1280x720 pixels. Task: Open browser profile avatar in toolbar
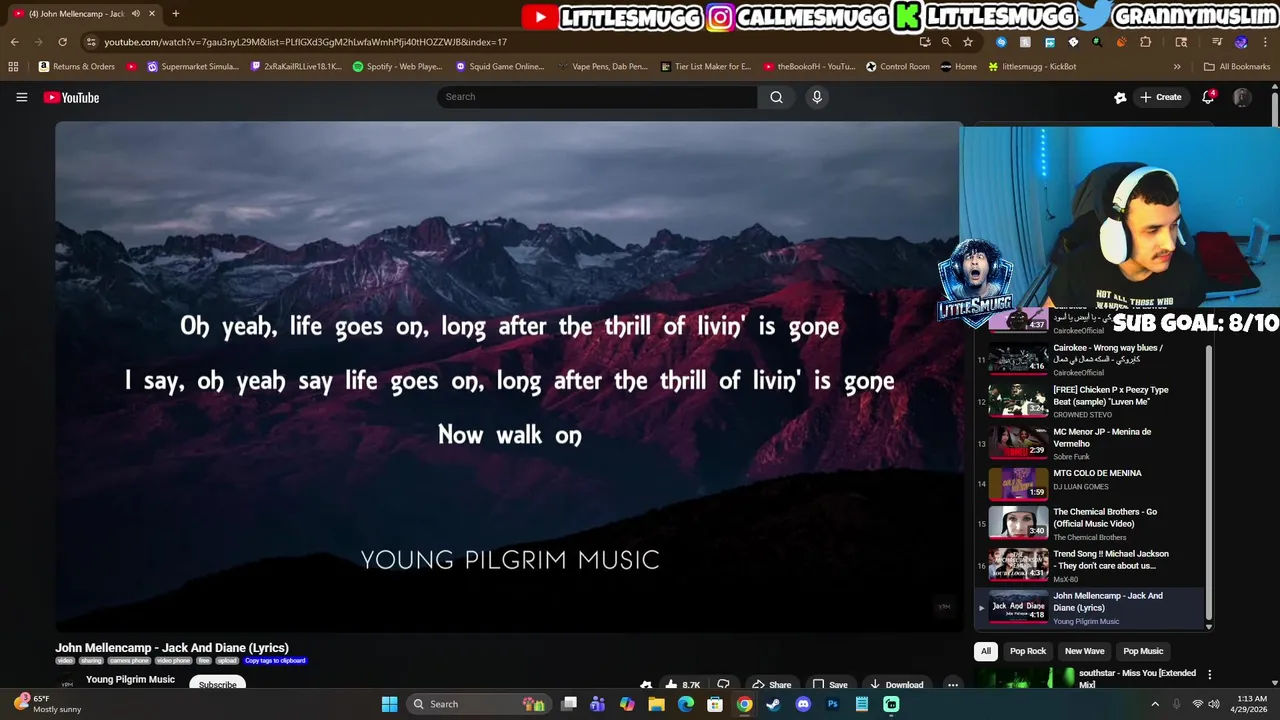[x=1241, y=42]
